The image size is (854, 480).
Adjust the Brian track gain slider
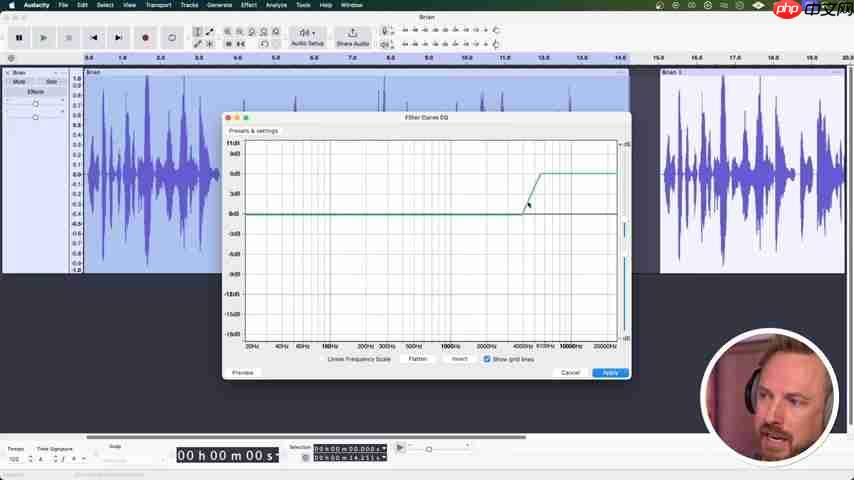coord(35,103)
